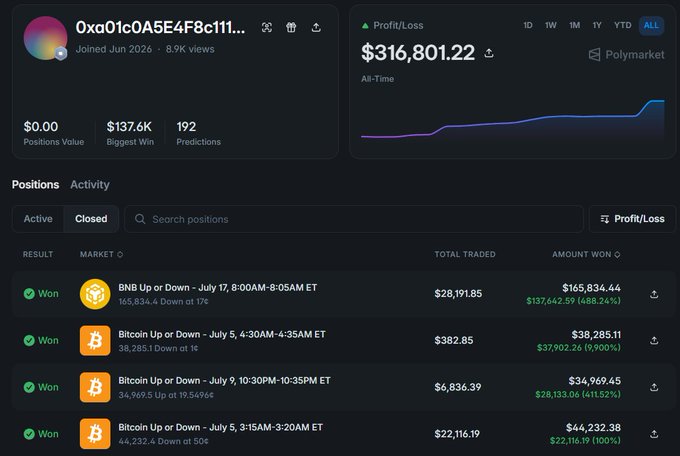Sort by MARKET column header
680x456 pixels.
click(x=101, y=254)
